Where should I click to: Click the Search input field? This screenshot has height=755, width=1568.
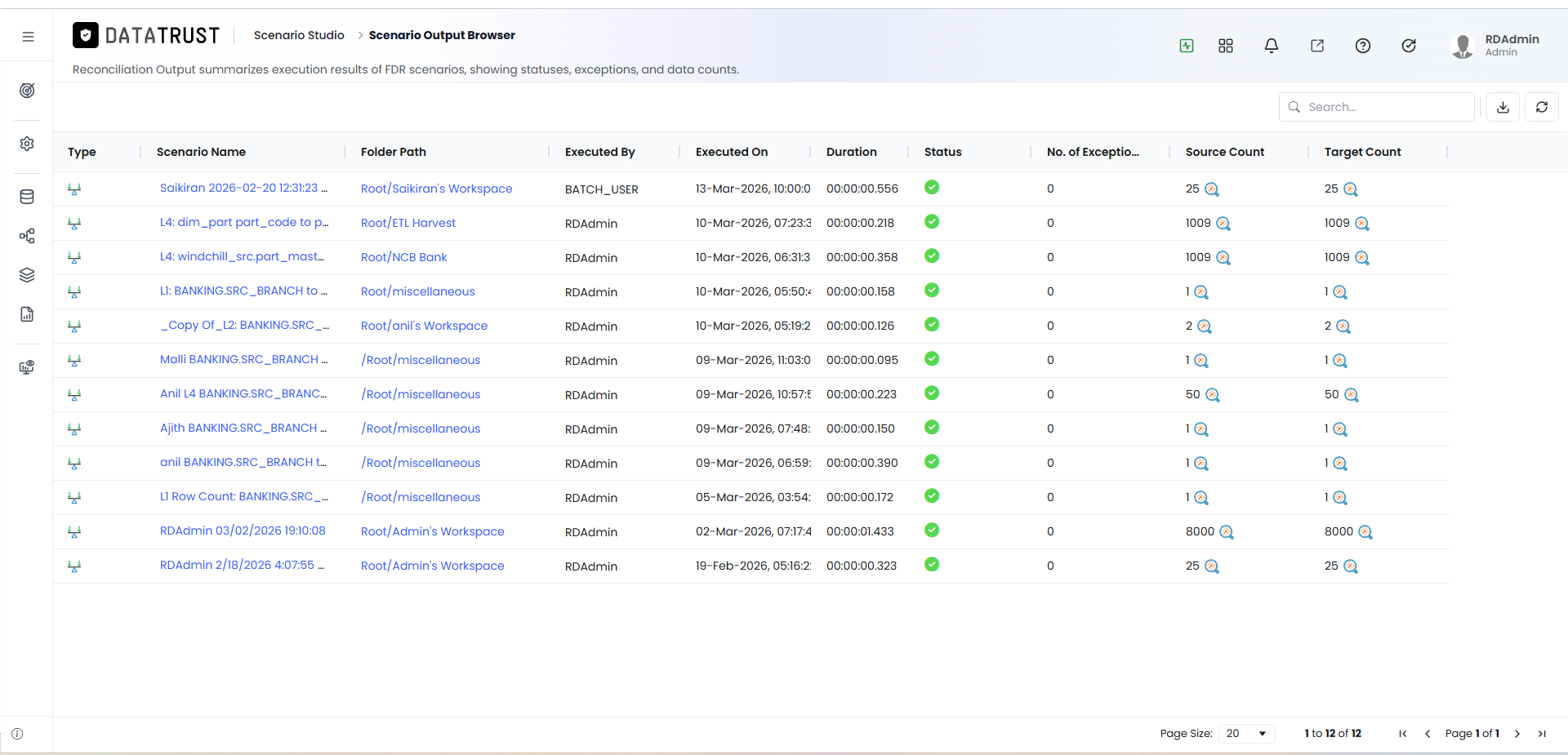(1377, 107)
